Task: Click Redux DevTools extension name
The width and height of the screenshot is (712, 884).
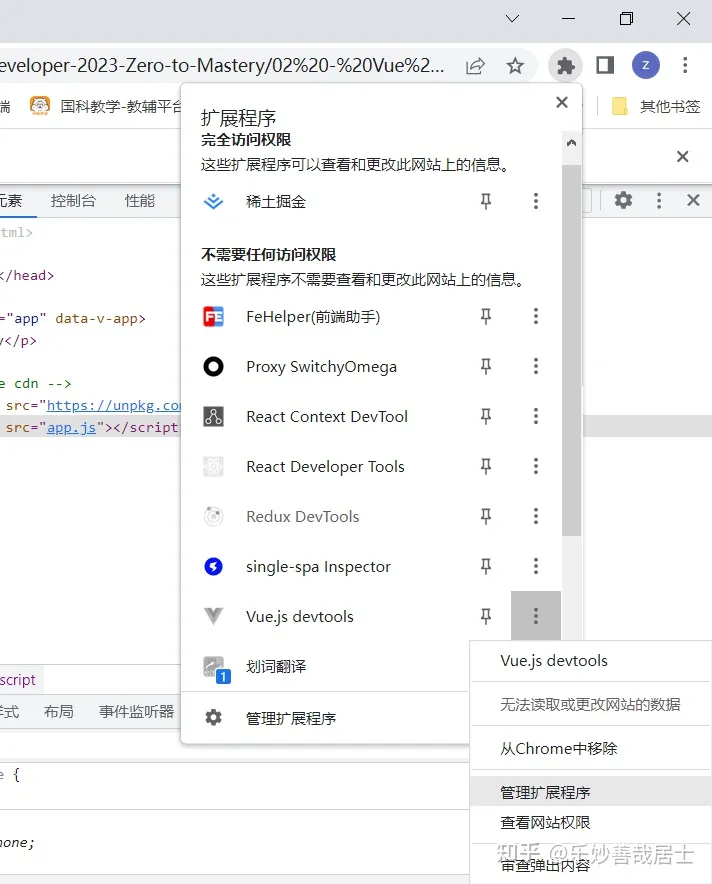Action: tap(303, 516)
